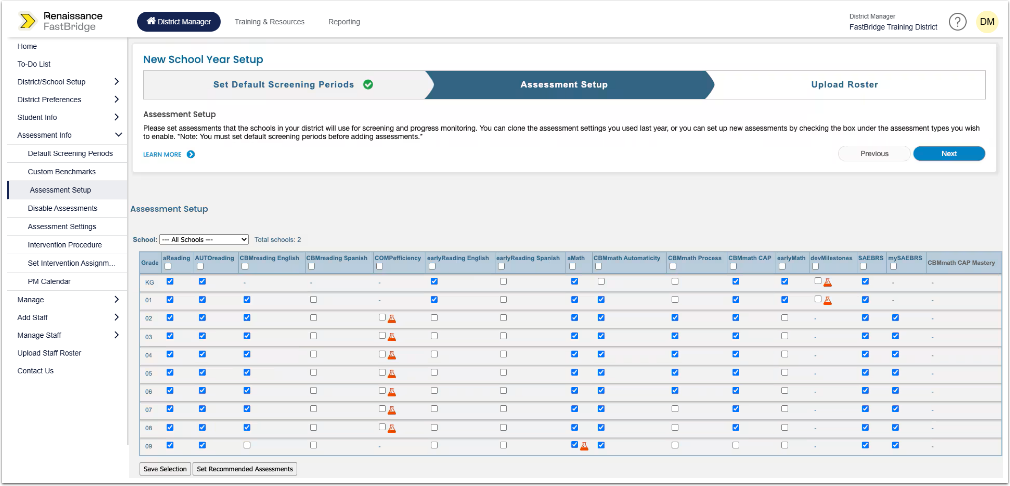Open Disable Assessments in sidebar
Image resolution: width=1010 pixels, height=486 pixels.
pyautogui.click(x=62, y=209)
